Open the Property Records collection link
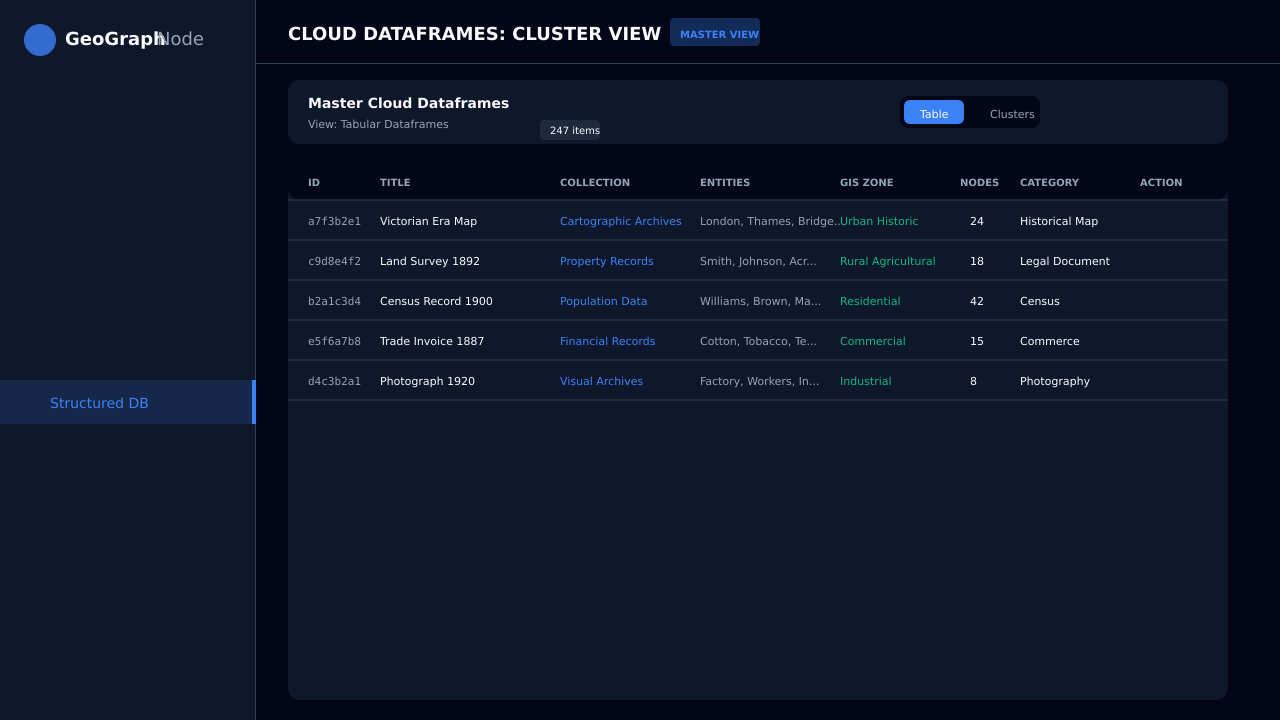1280x720 pixels. click(x=606, y=261)
